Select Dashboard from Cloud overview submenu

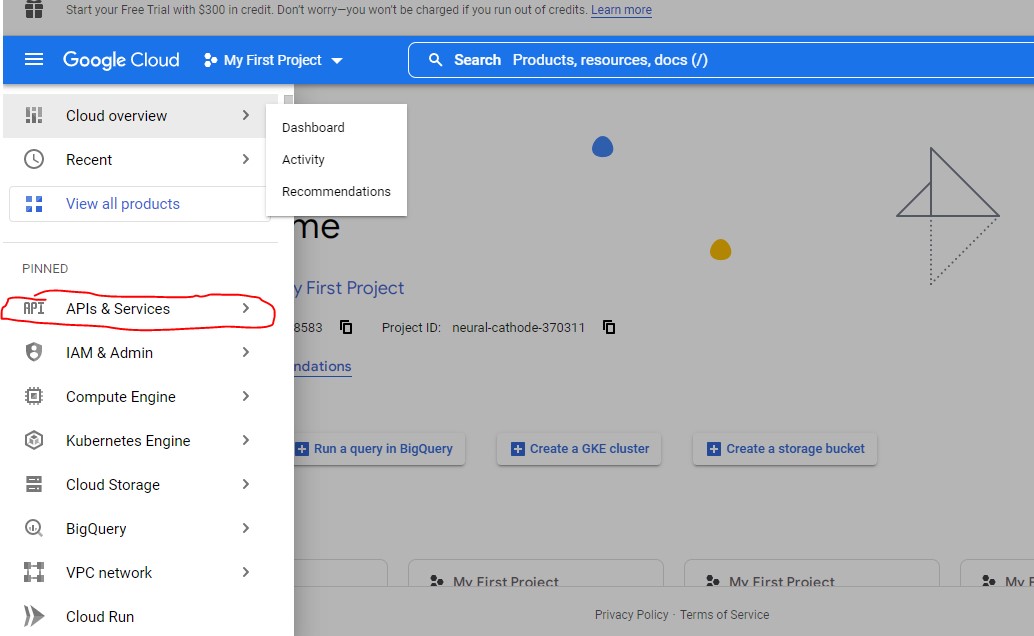coord(313,128)
